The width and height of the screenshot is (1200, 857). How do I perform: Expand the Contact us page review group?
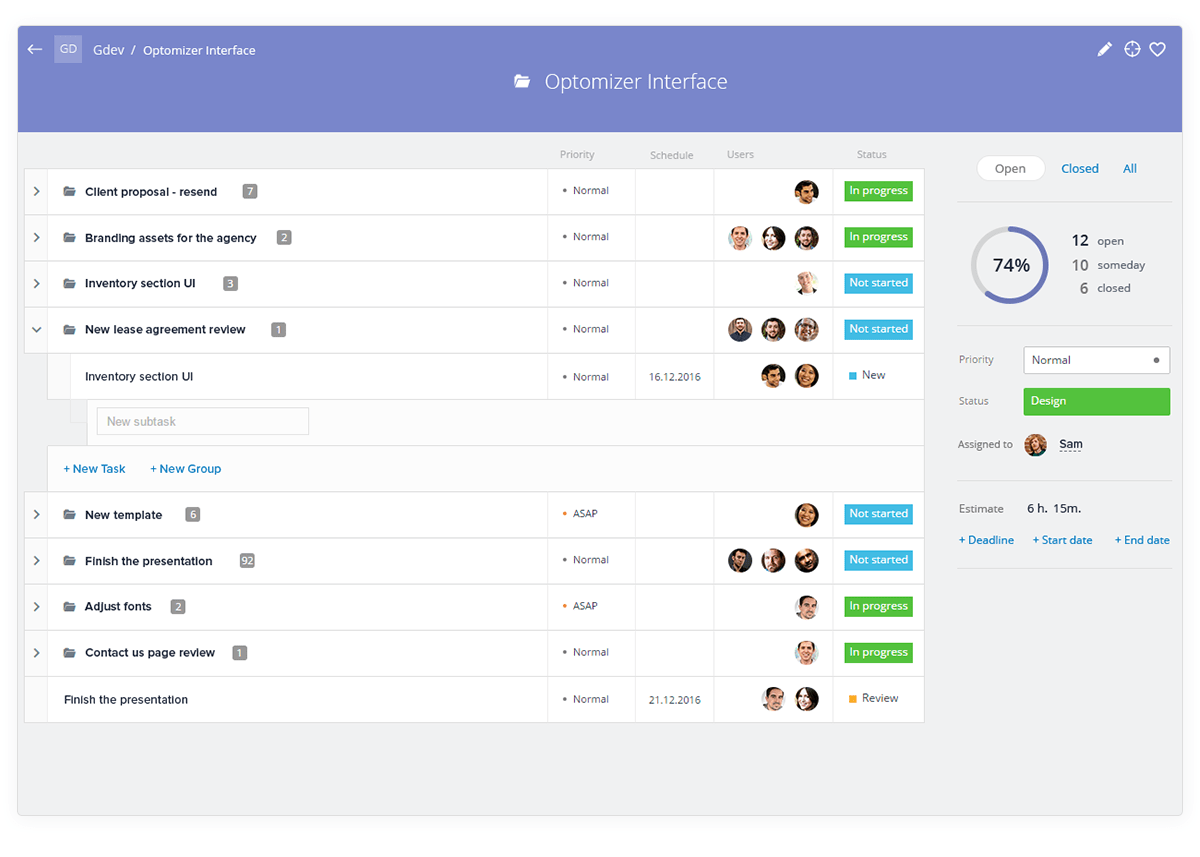36,653
